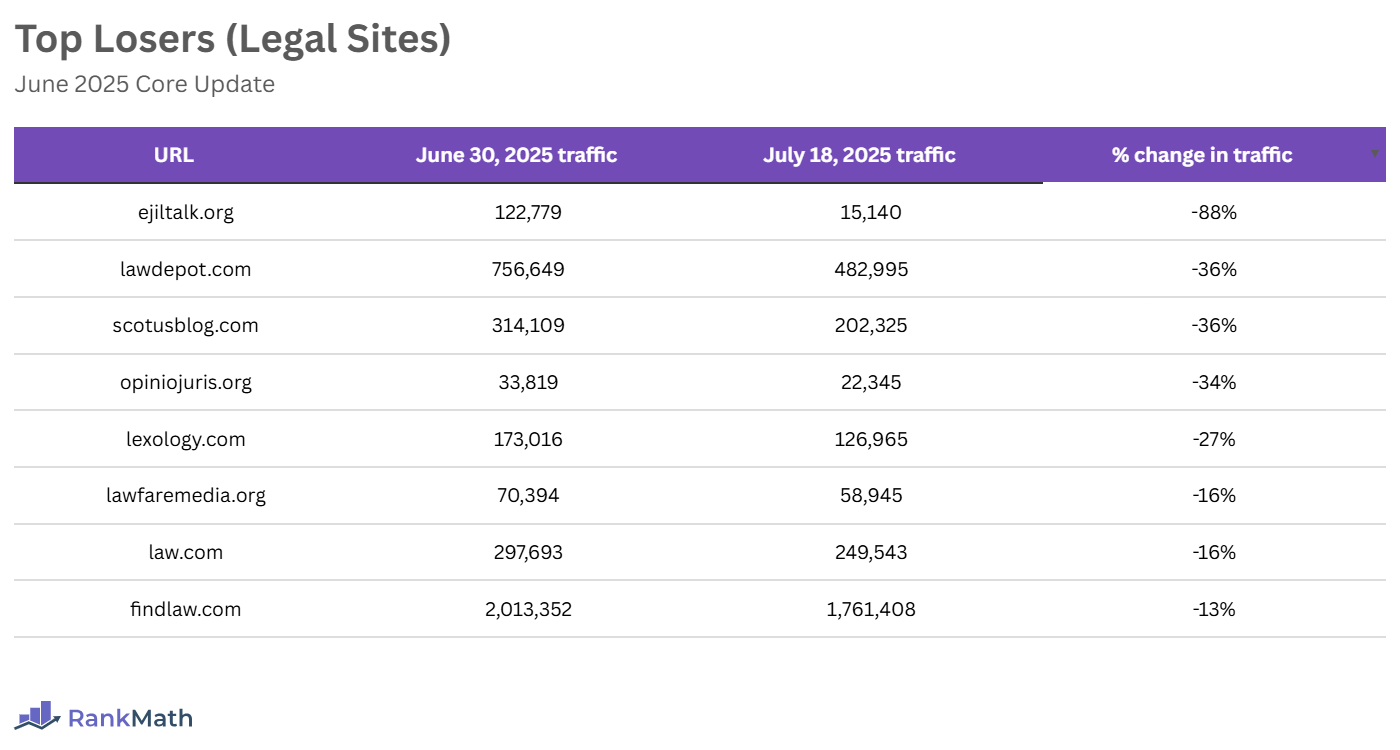The width and height of the screenshot is (1400, 750).
Task: Click the 2,013,352 traffic value
Action: coord(528,608)
